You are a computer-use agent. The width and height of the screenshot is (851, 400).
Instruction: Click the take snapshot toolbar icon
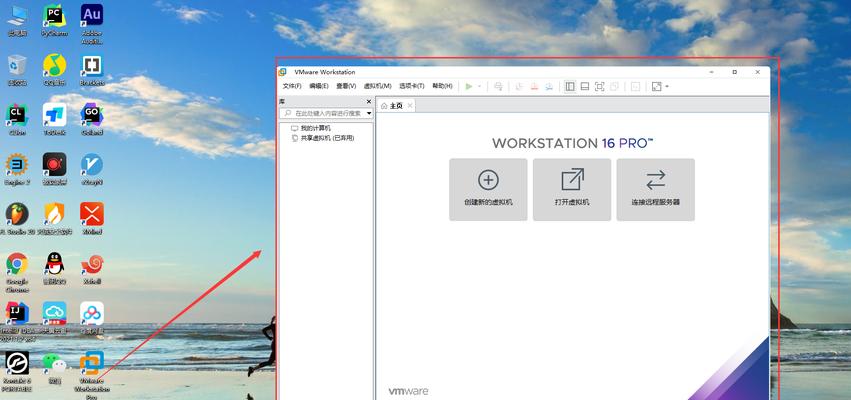[x=520, y=86]
